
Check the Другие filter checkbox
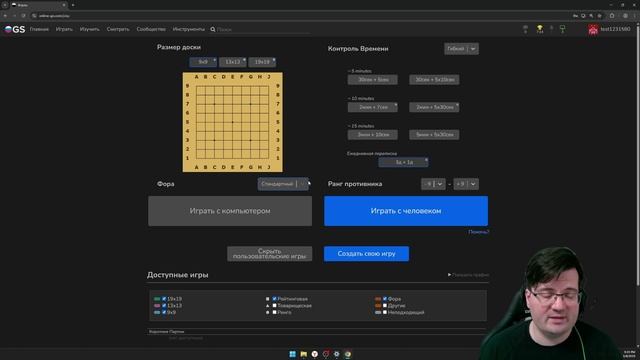tap(385, 305)
